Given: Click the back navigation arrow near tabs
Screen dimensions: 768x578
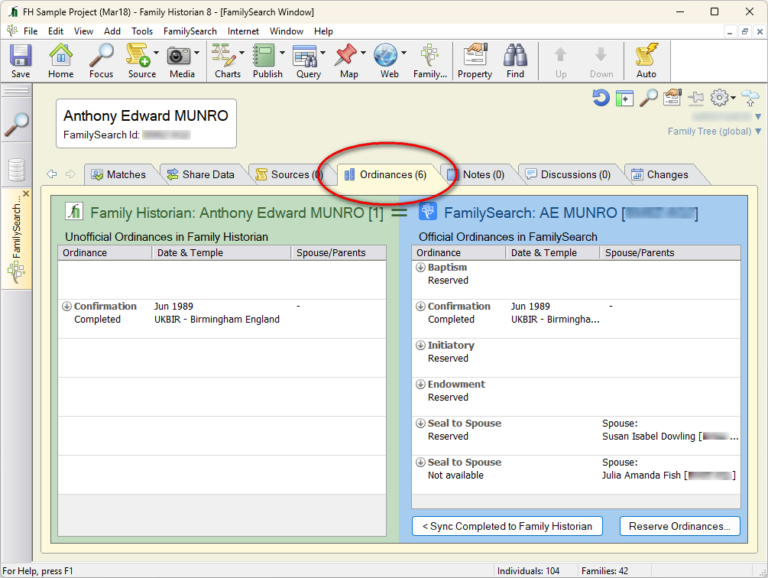Looking at the screenshot, I should (52, 174).
